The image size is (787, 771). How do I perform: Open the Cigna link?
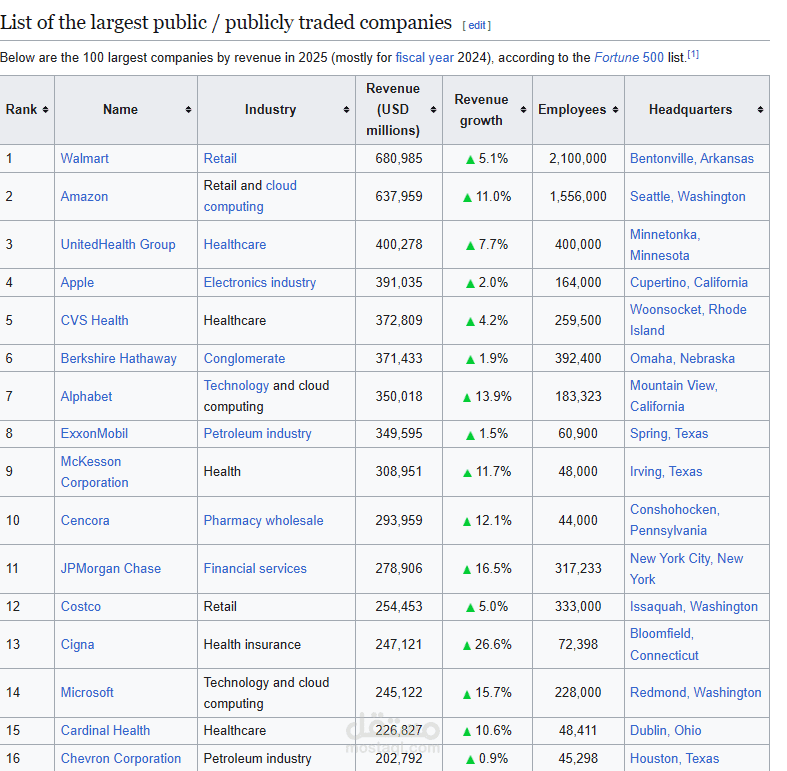(77, 645)
